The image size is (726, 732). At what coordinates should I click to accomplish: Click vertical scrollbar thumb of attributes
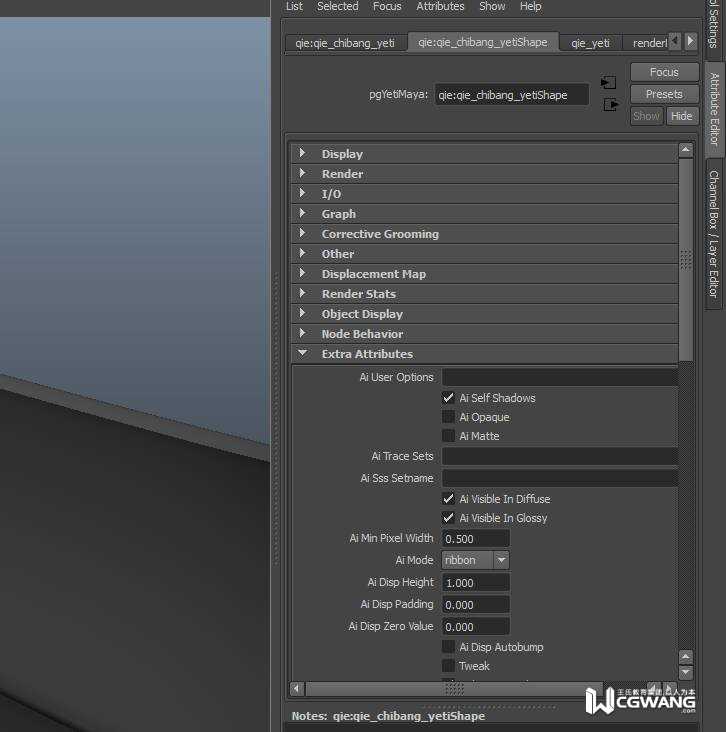pyautogui.click(x=685, y=260)
